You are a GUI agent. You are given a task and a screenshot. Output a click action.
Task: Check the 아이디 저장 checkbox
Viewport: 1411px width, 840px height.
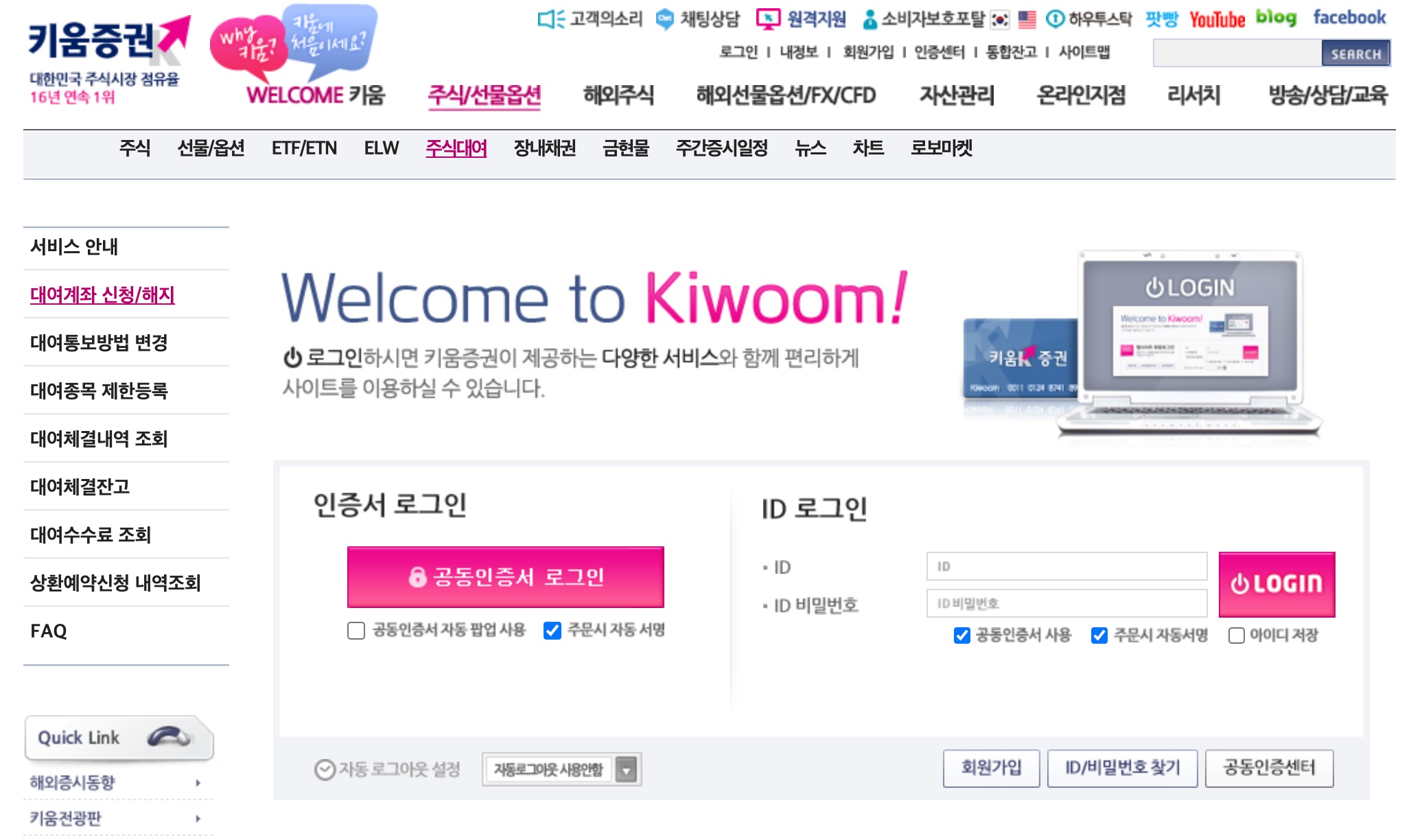pyautogui.click(x=1237, y=635)
